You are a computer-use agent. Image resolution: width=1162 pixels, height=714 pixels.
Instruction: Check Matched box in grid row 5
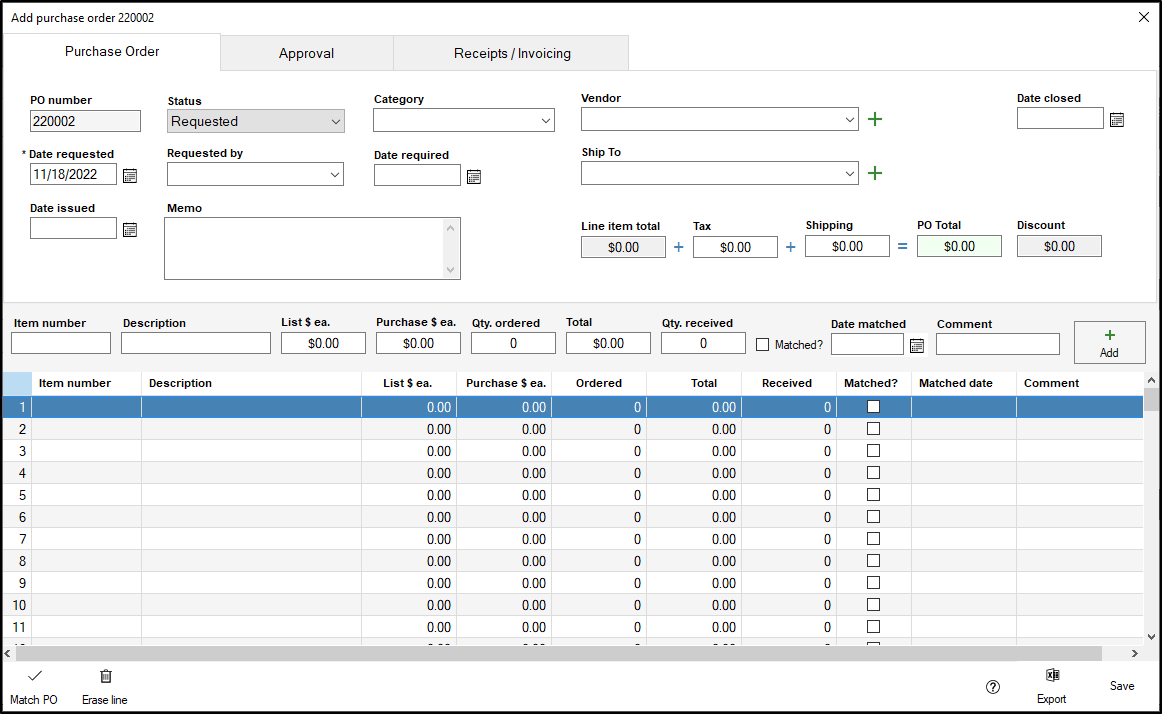(x=874, y=495)
